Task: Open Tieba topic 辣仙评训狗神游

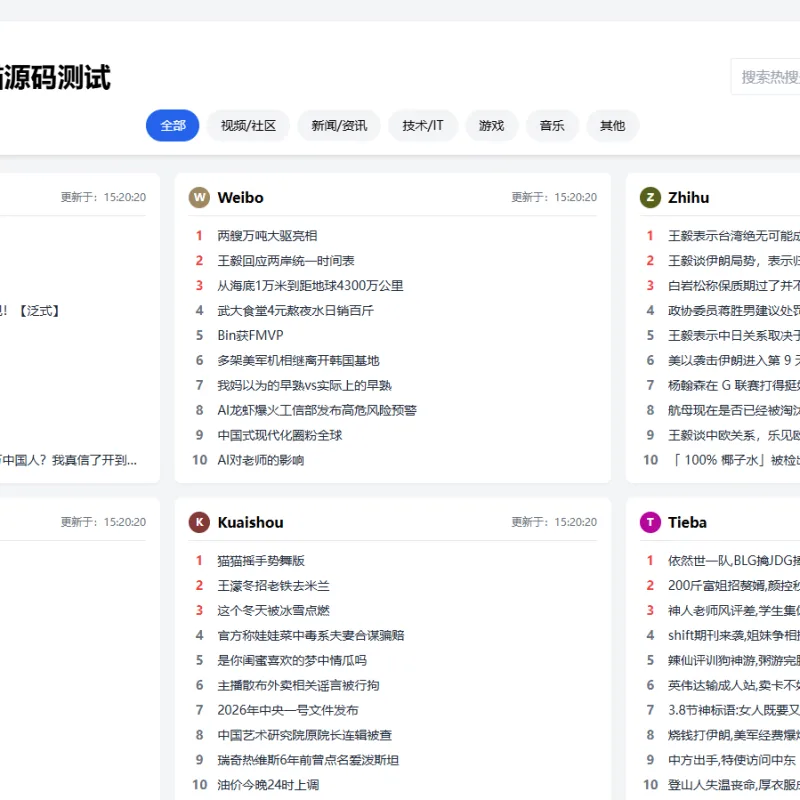Action: coord(734,660)
